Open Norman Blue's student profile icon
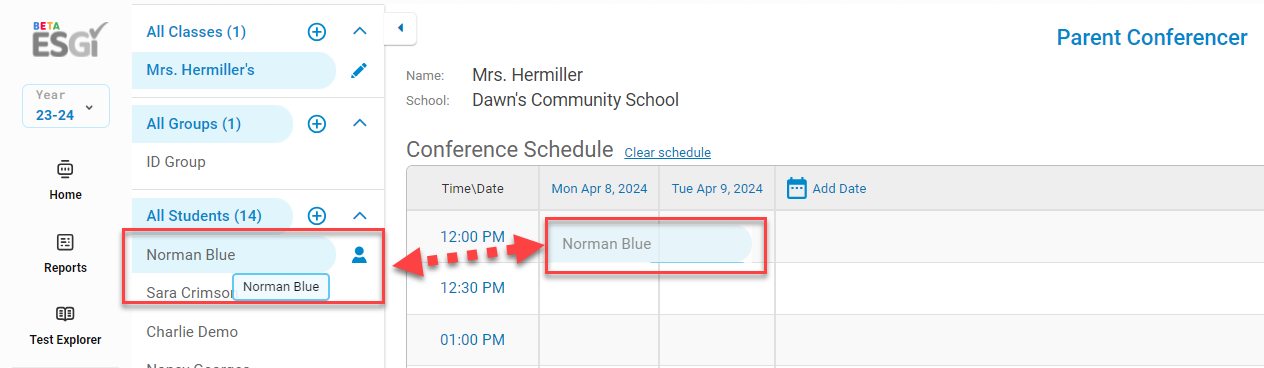The height and width of the screenshot is (368, 1264). coord(359,255)
